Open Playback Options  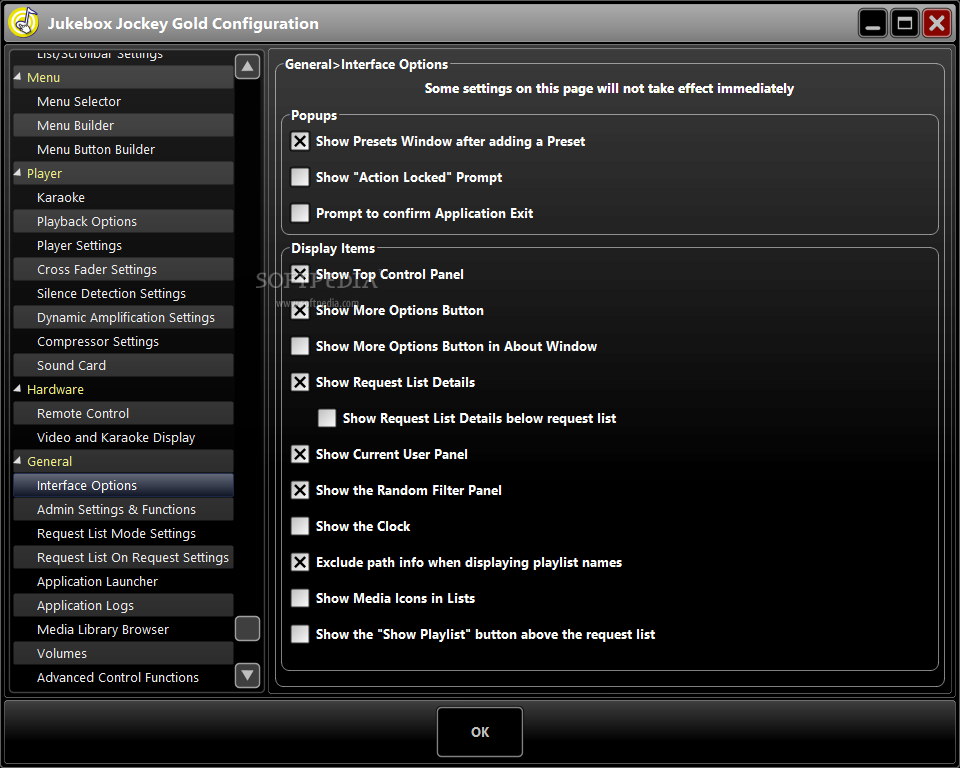coord(123,221)
